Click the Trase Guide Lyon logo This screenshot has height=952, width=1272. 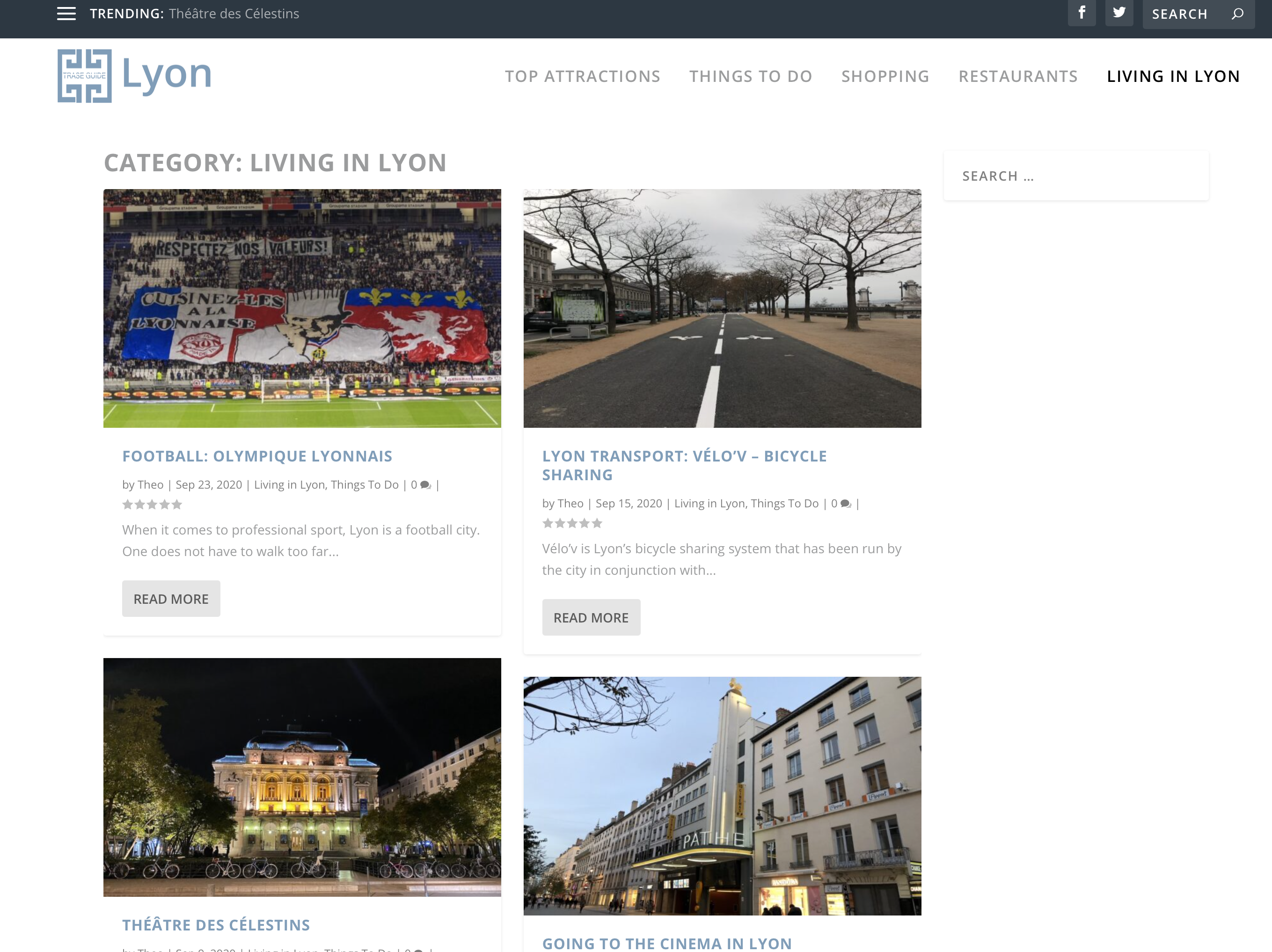[135, 75]
